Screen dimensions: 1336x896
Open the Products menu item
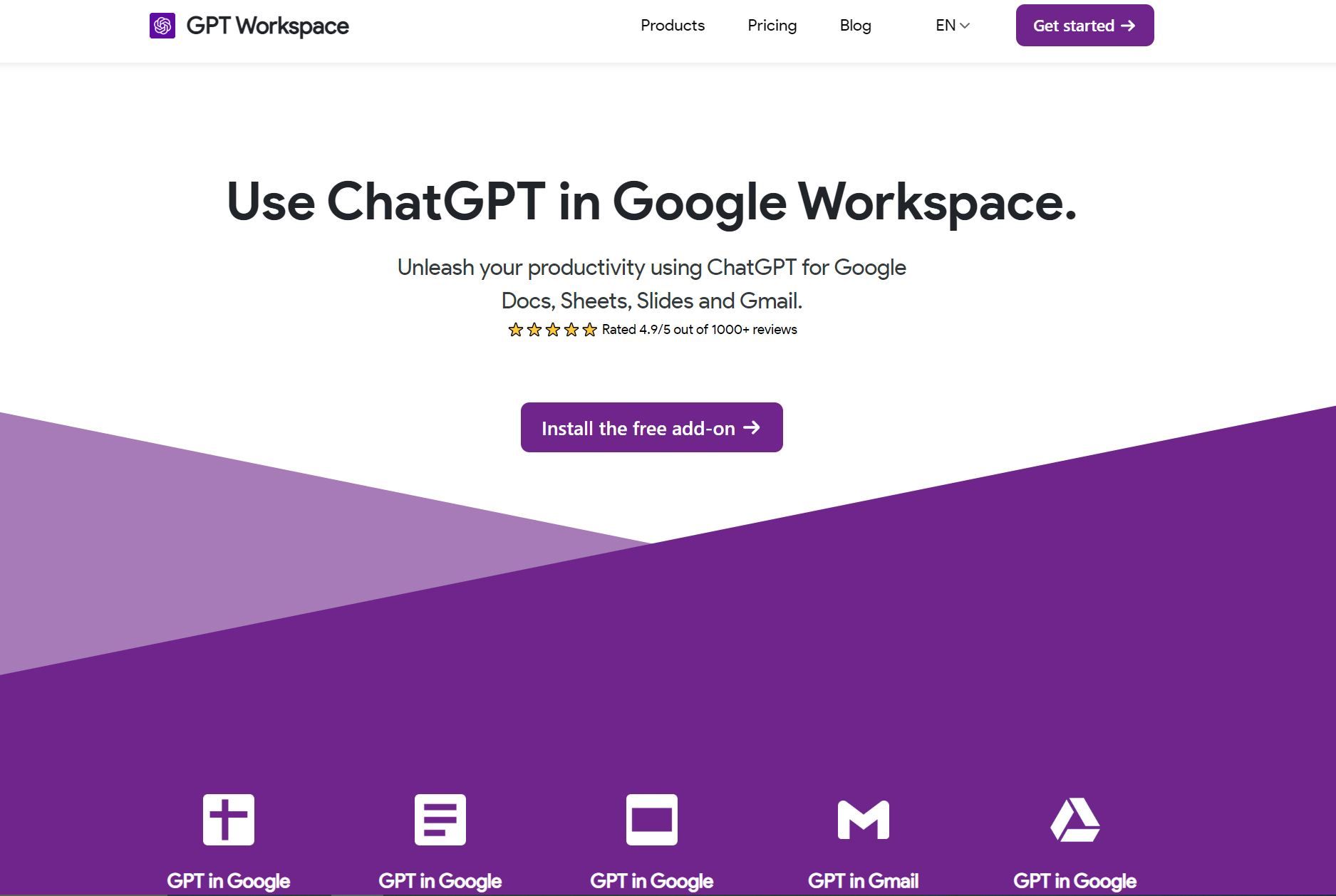(673, 26)
